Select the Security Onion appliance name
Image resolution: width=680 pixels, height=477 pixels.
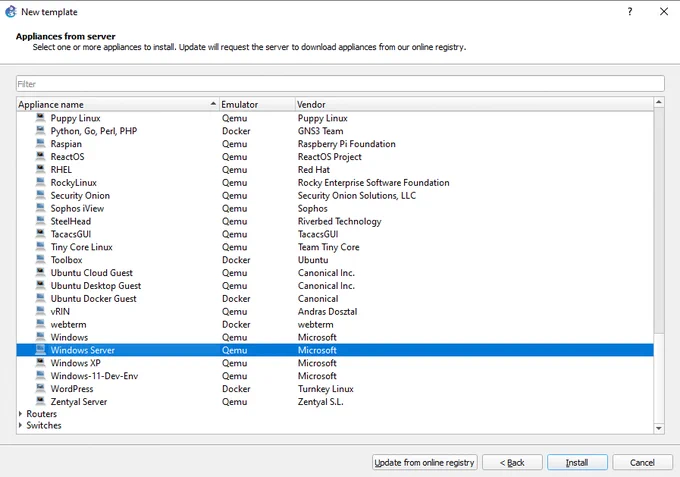[x=80, y=195]
